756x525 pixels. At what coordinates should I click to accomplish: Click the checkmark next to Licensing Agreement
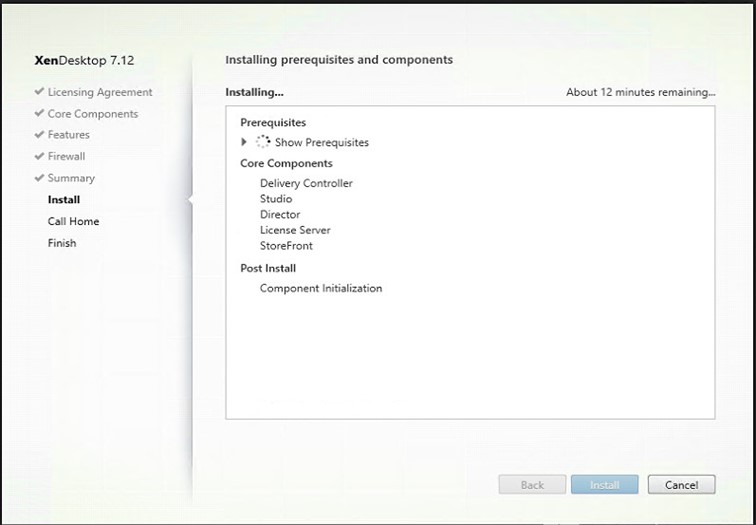(x=40, y=92)
